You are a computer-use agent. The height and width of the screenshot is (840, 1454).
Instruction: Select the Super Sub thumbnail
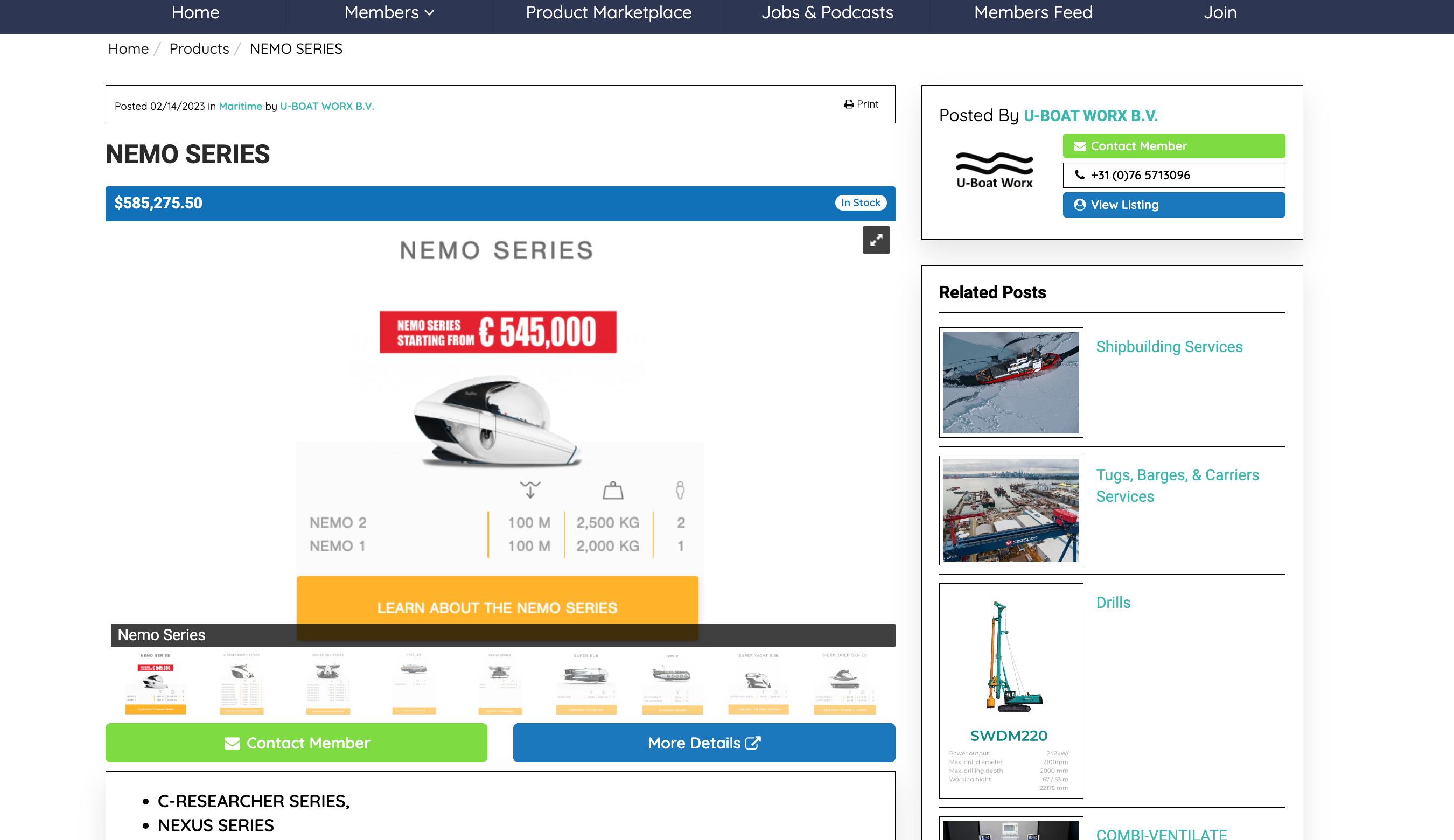tap(586, 683)
